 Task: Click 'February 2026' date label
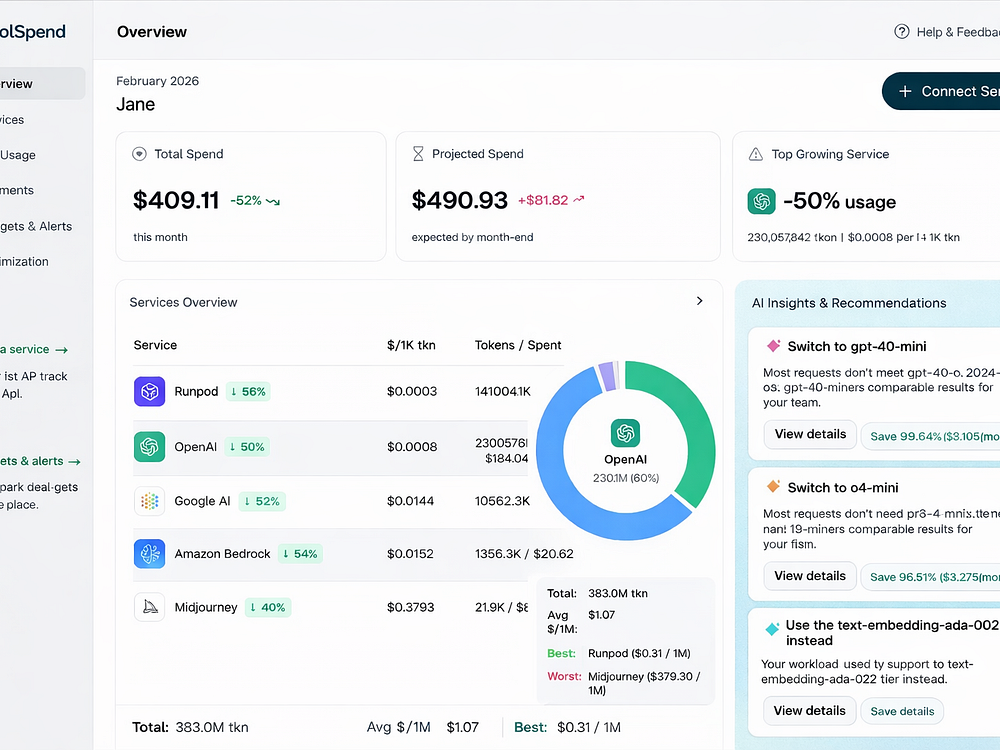(x=158, y=81)
